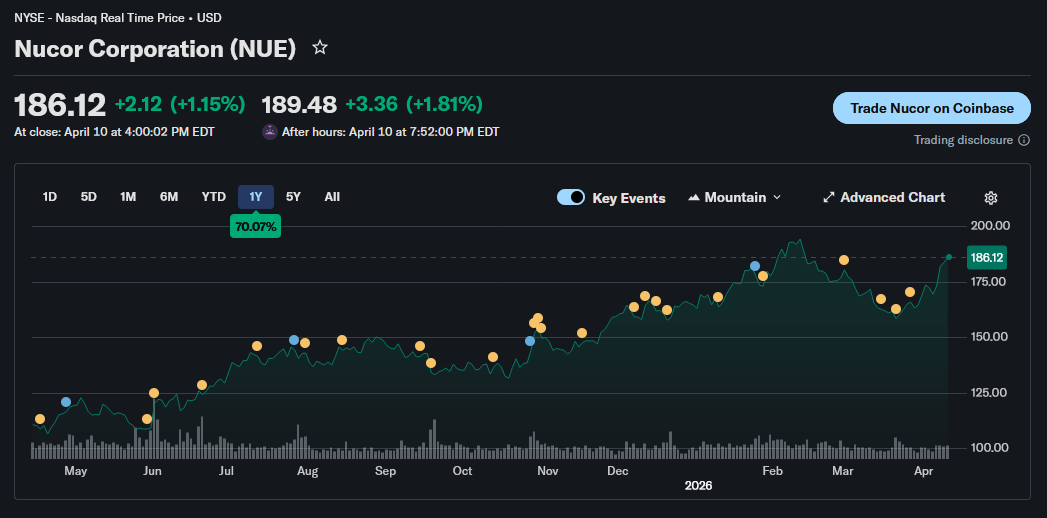Click the +2.12 (+1.15%) change value

pos(180,104)
